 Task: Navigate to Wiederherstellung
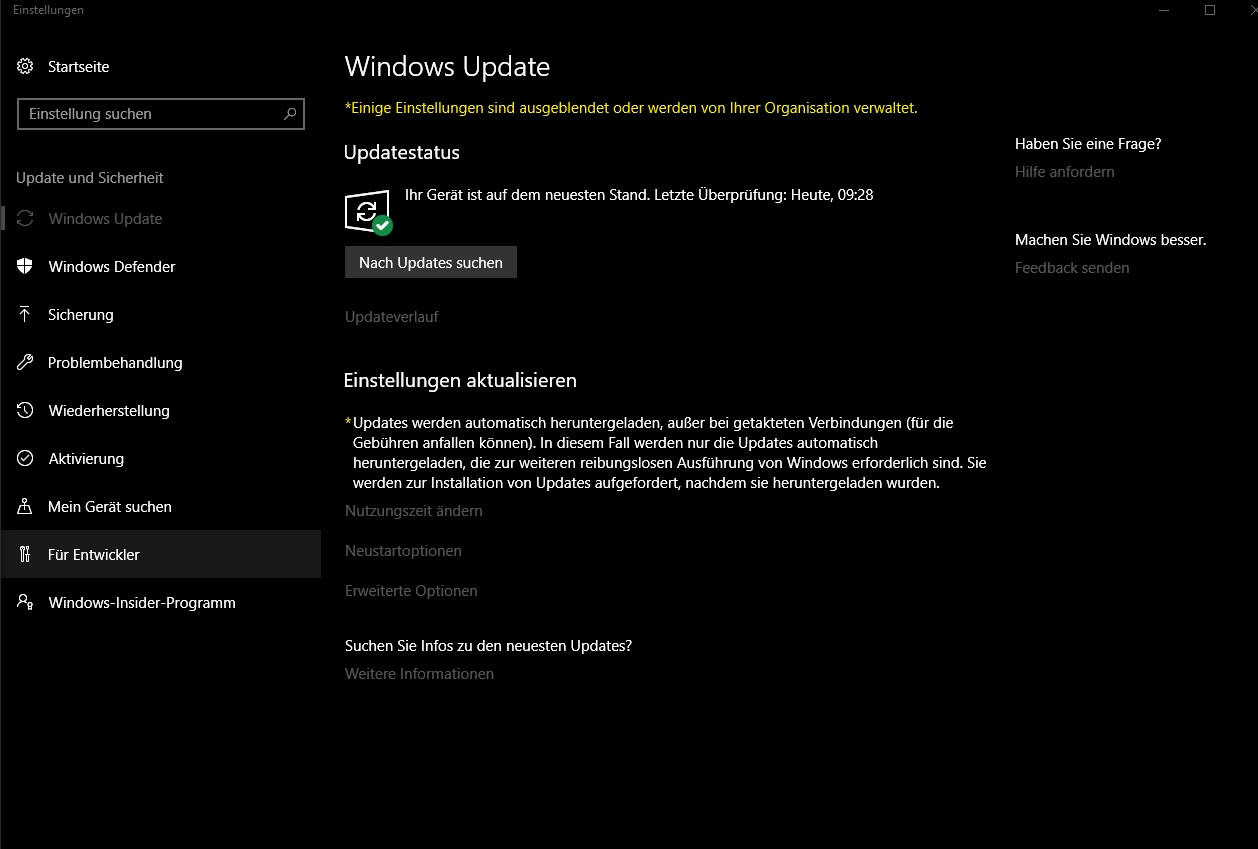[160, 411]
